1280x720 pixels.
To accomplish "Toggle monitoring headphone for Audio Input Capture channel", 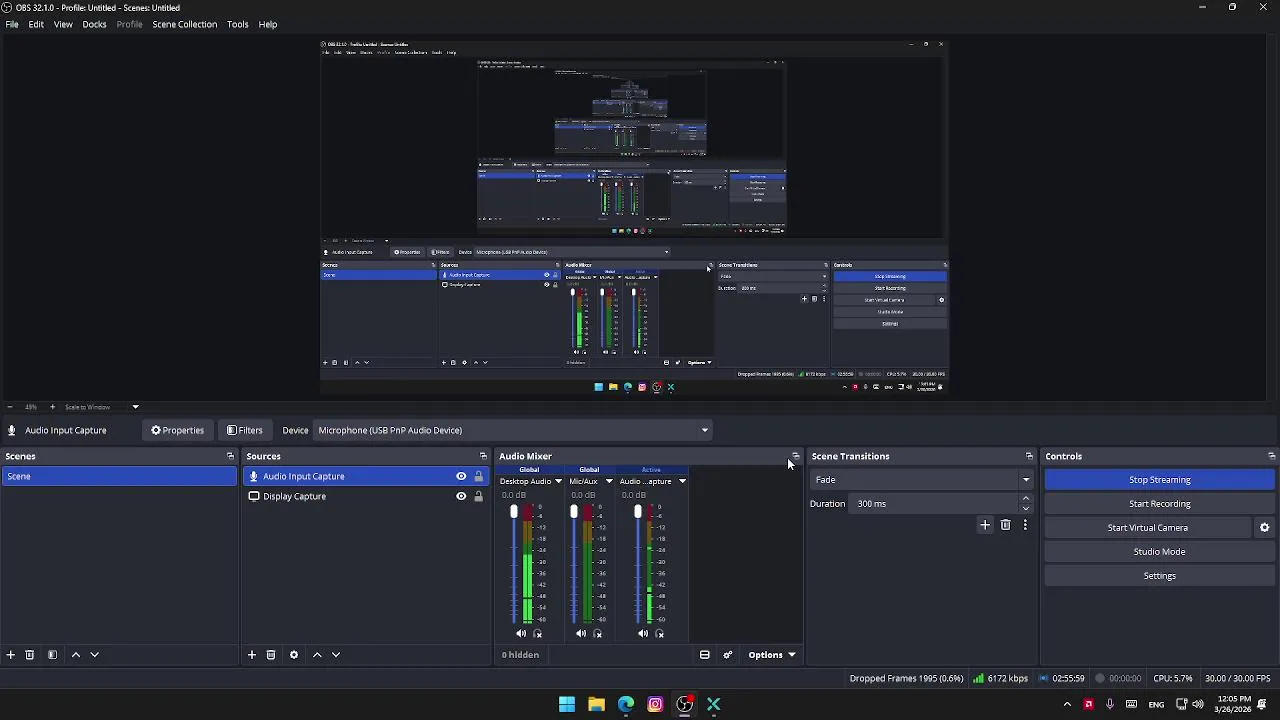I will coord(659,633).
